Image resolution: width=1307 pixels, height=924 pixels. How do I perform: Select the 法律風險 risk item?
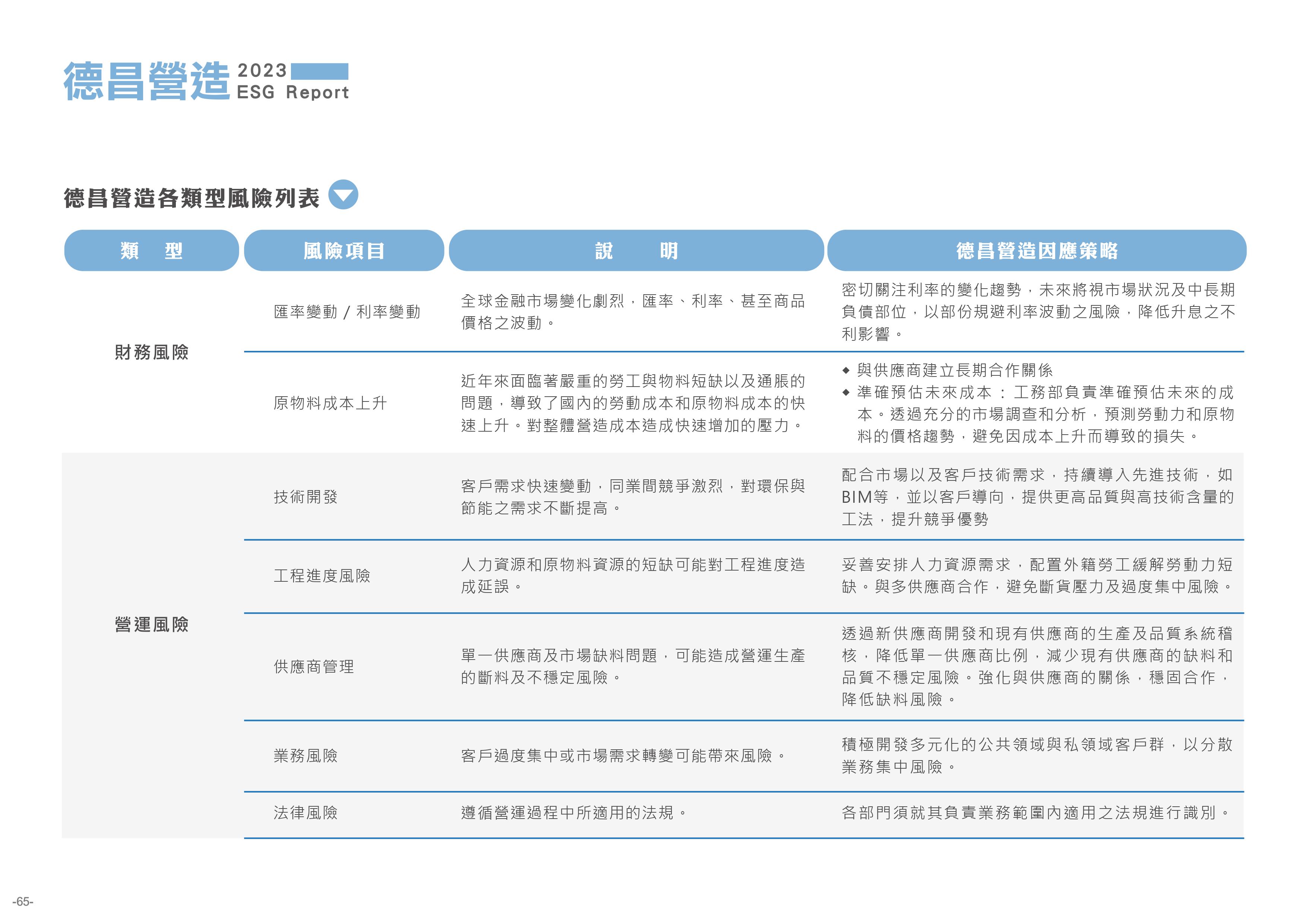(x=306, y=813)
